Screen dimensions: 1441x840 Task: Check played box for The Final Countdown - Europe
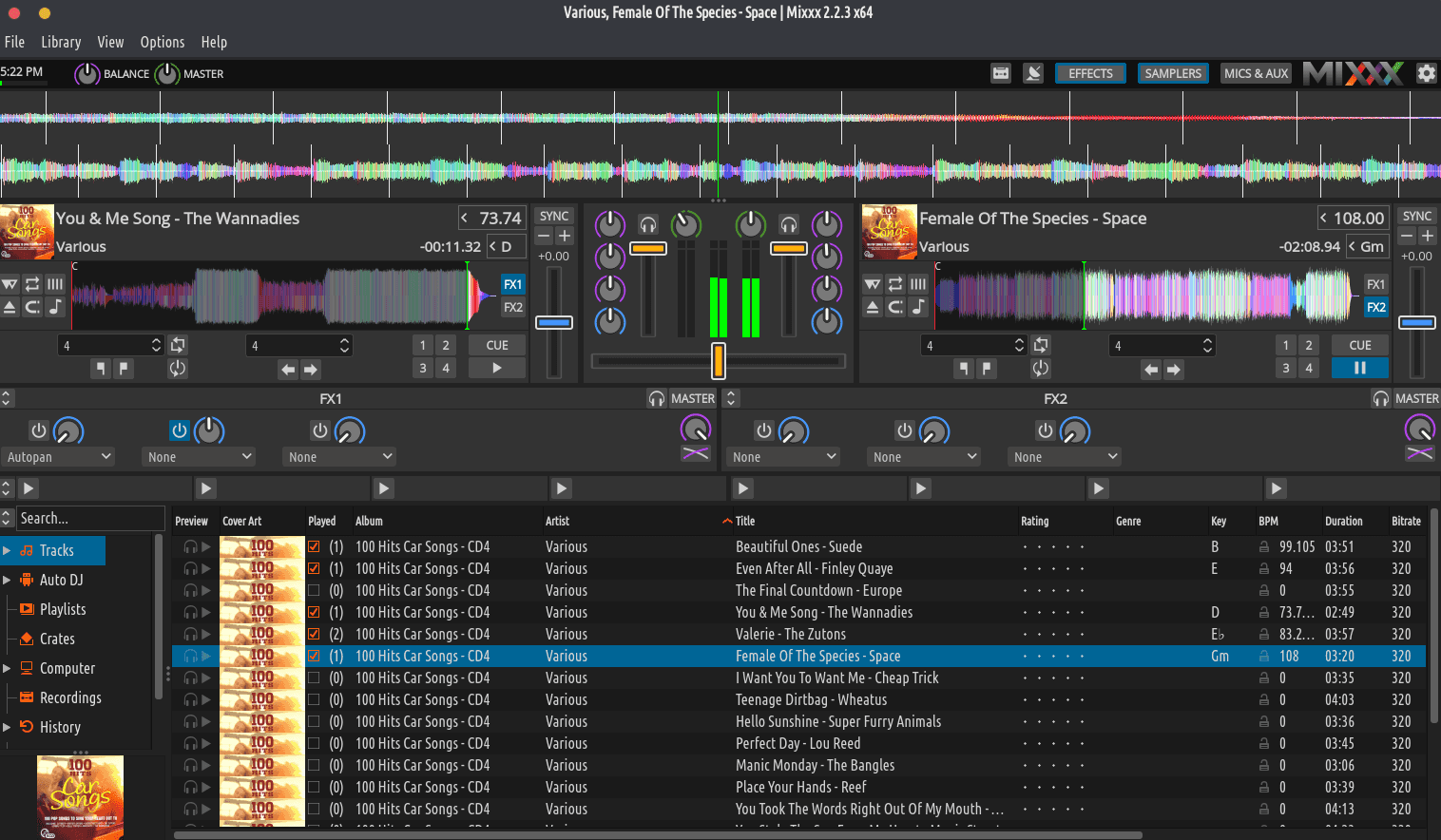(314, 590)
